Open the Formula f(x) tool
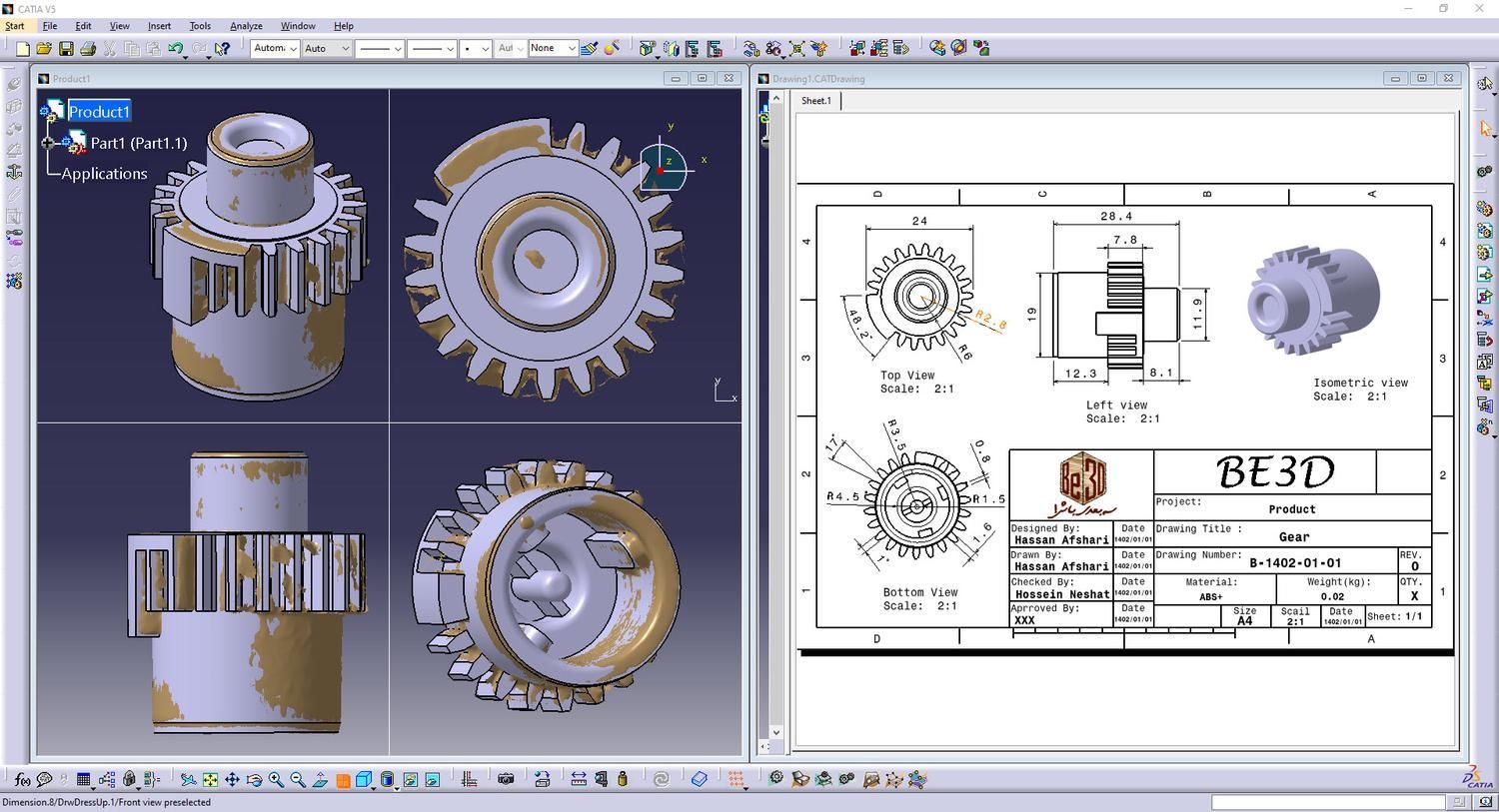Viewport: 1499px width, 812px height. tap(22, 779)
